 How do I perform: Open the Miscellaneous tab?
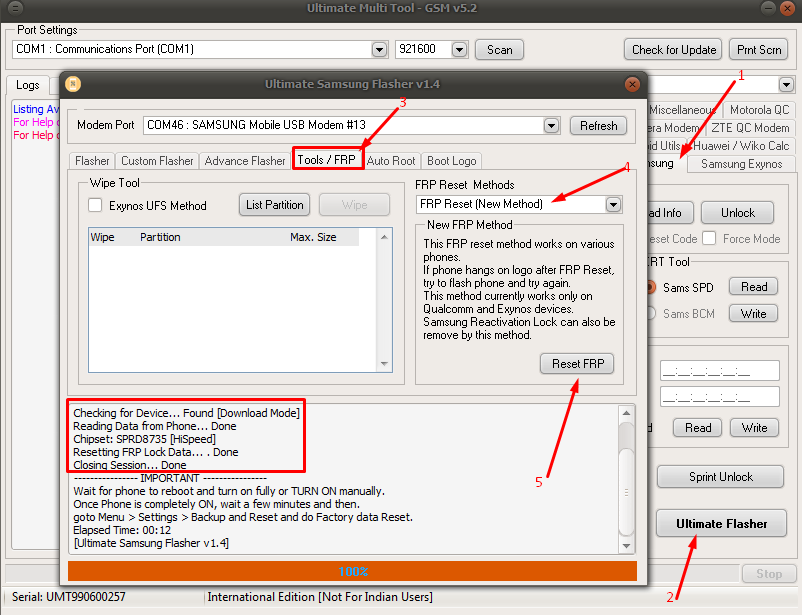(683, 109)
